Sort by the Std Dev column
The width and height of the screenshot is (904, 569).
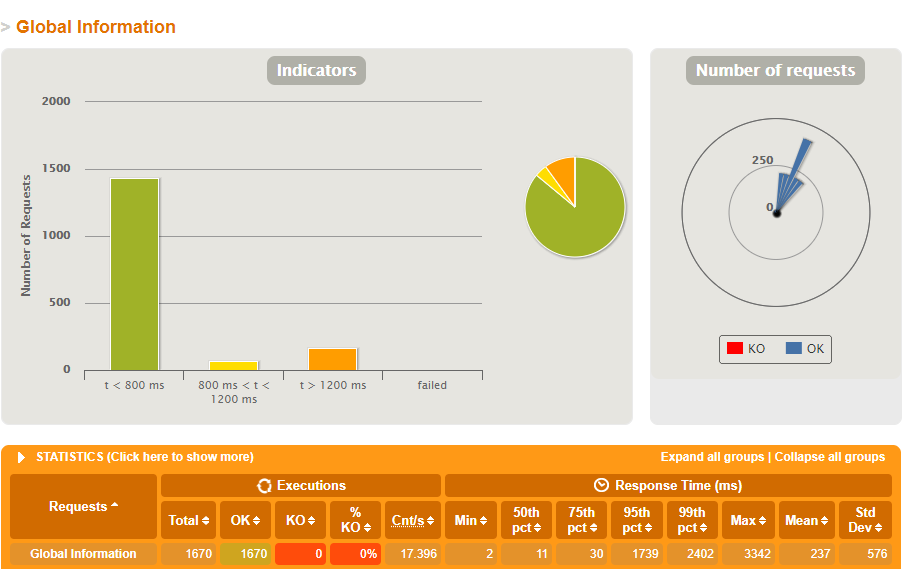tap(865, 520)
